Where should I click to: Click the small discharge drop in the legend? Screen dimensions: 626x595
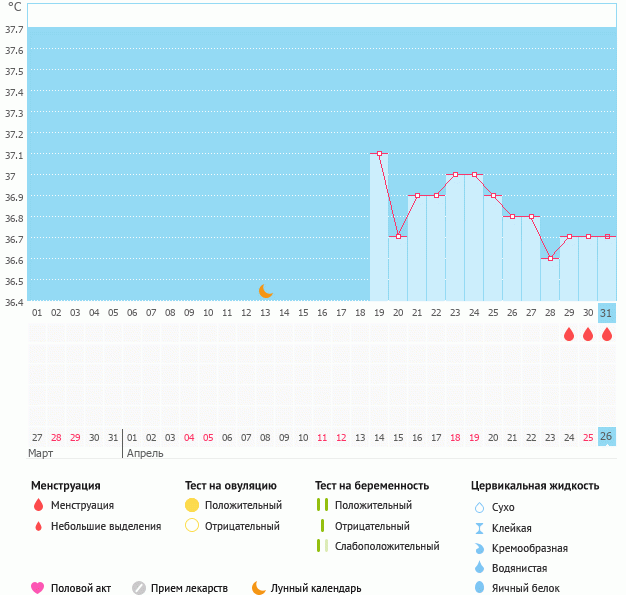click(x=38, y=527)
